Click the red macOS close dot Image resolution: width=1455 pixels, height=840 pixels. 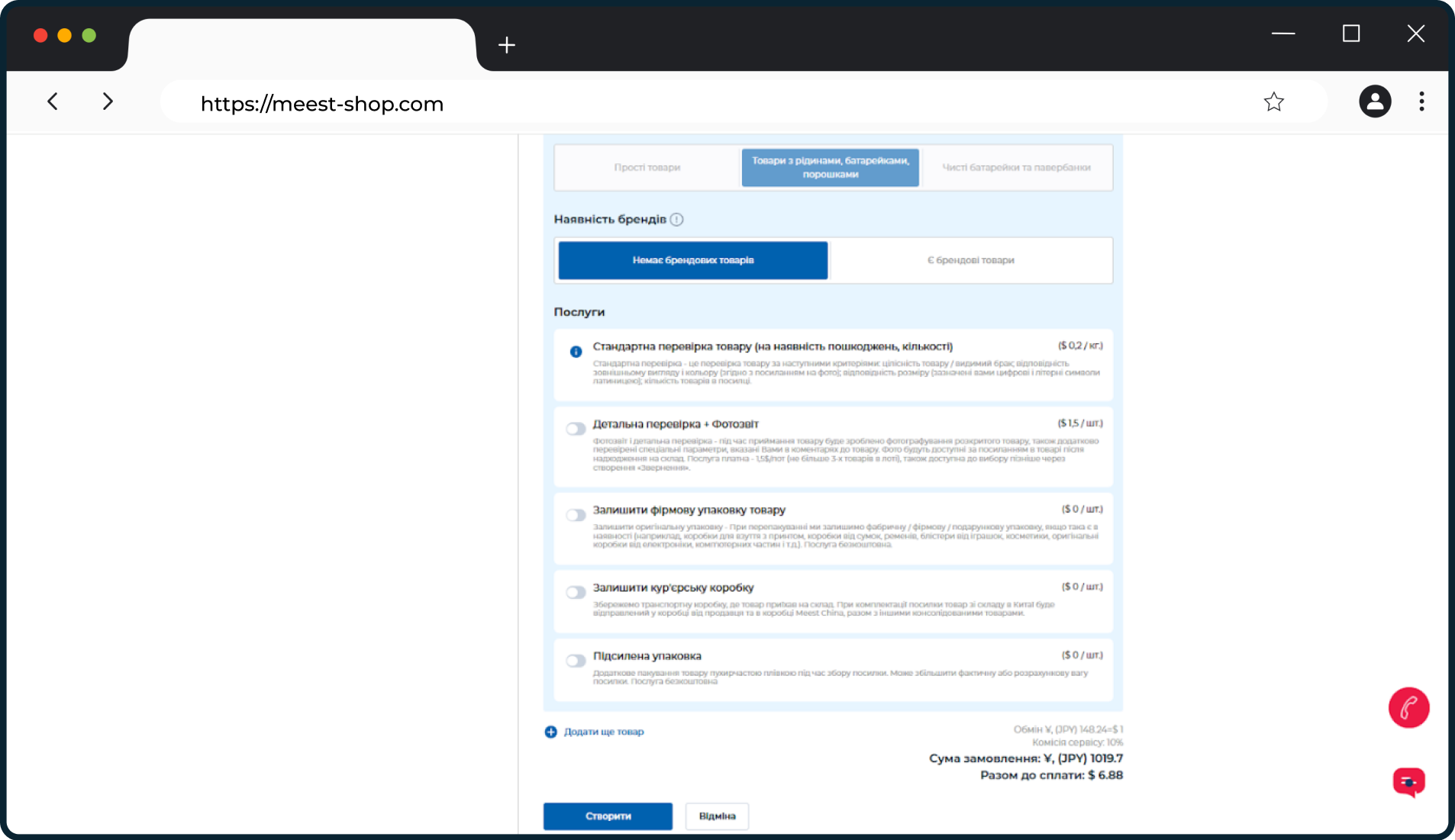(40, 35)
